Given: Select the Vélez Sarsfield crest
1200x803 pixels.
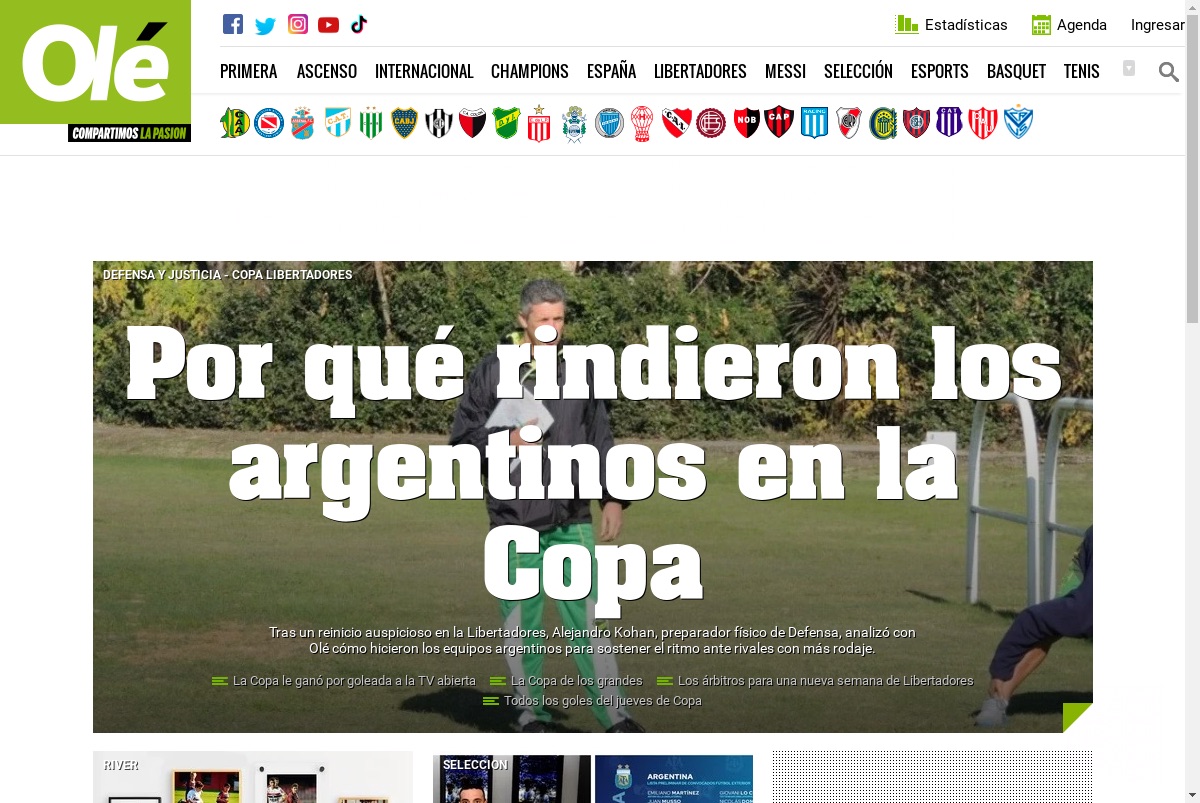Looking at the screenshot, I should coord(1018,123).
